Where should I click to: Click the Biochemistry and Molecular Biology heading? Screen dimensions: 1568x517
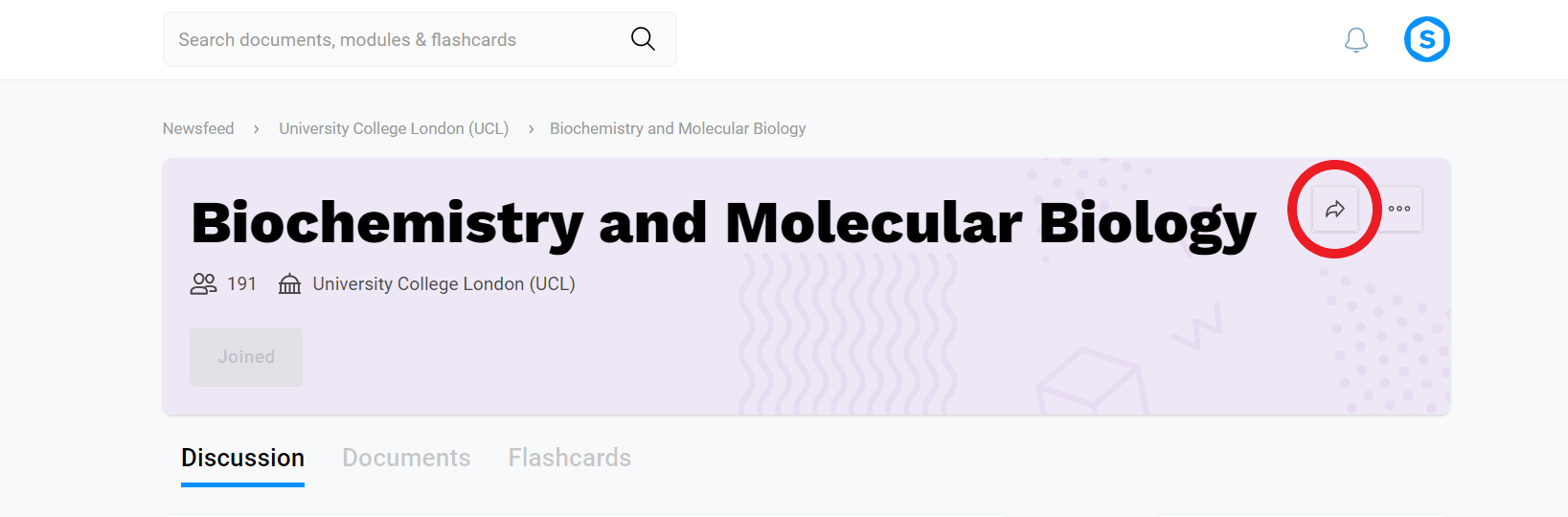coord(723,223)
